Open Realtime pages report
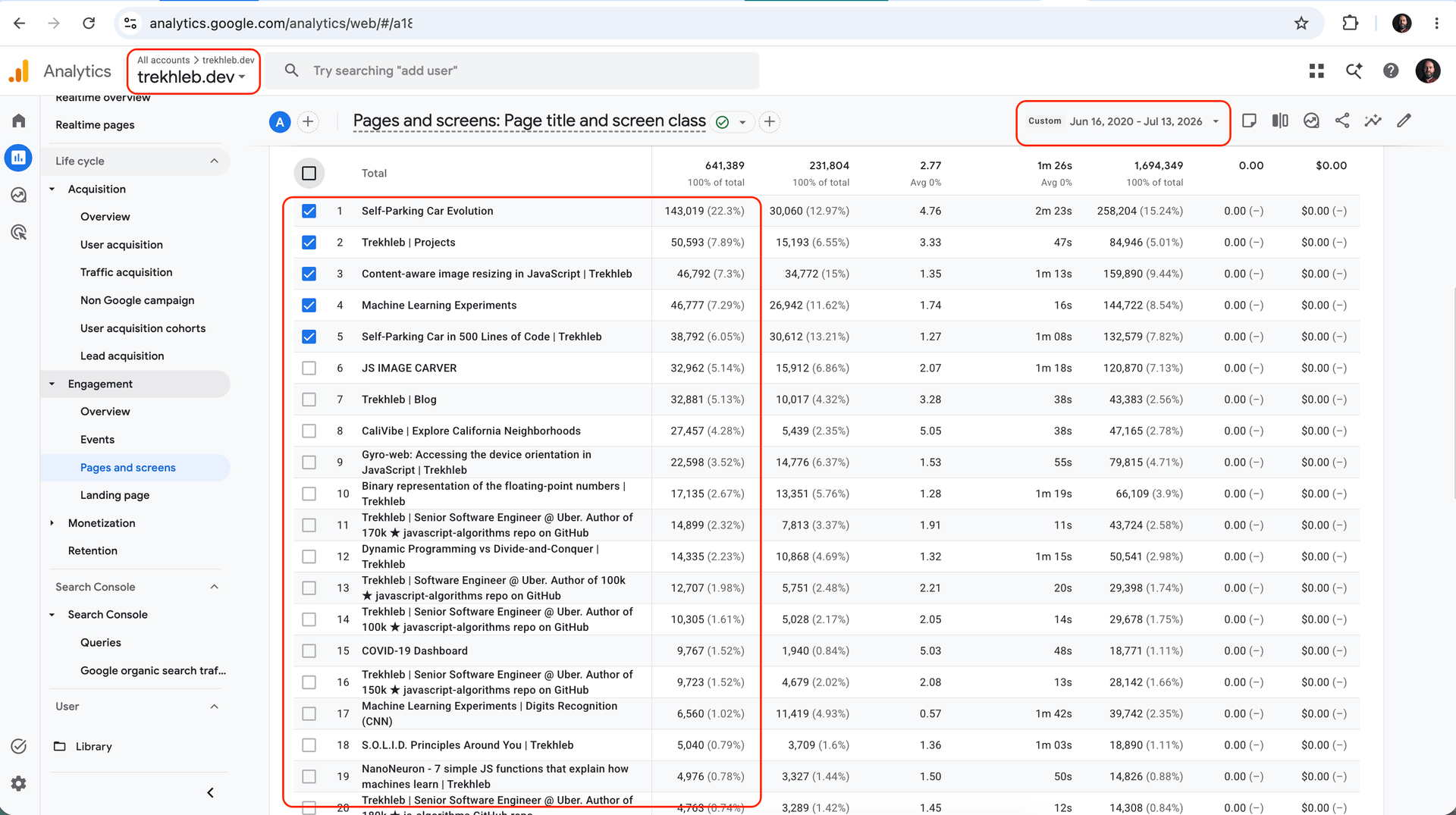 pyautogui.click(x=95, y=125)
